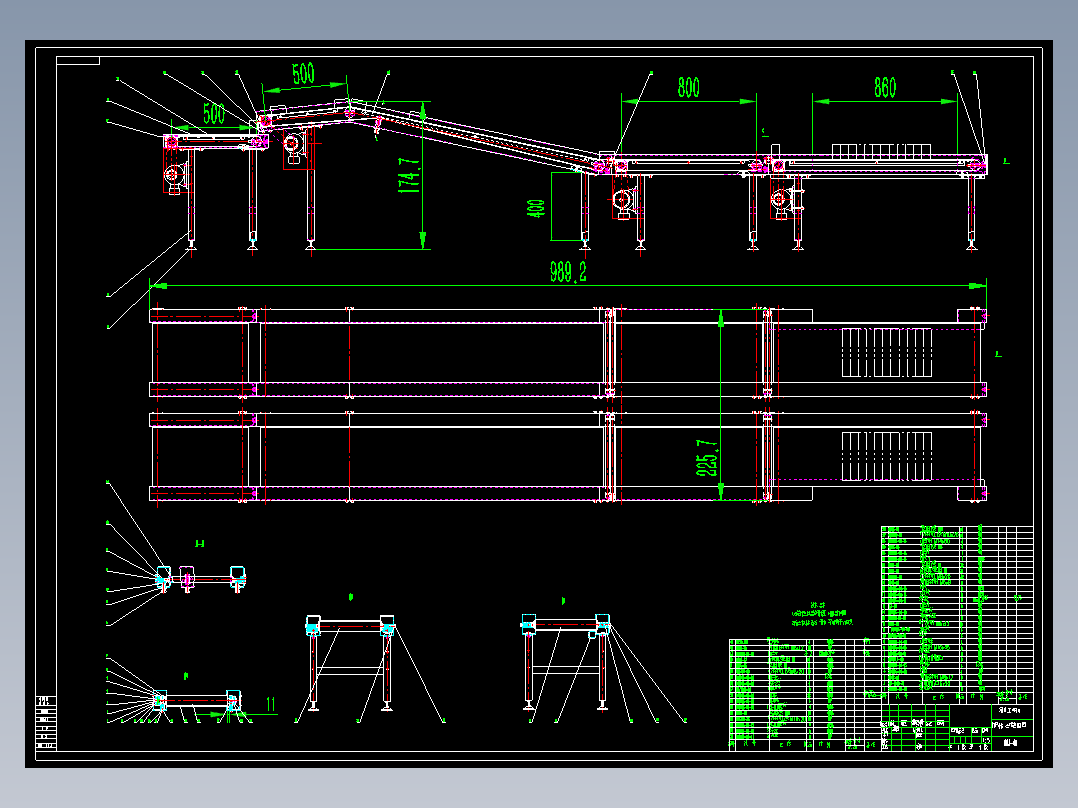Pick the 500 dimension over the left conveyor

[x=214, y=113]
